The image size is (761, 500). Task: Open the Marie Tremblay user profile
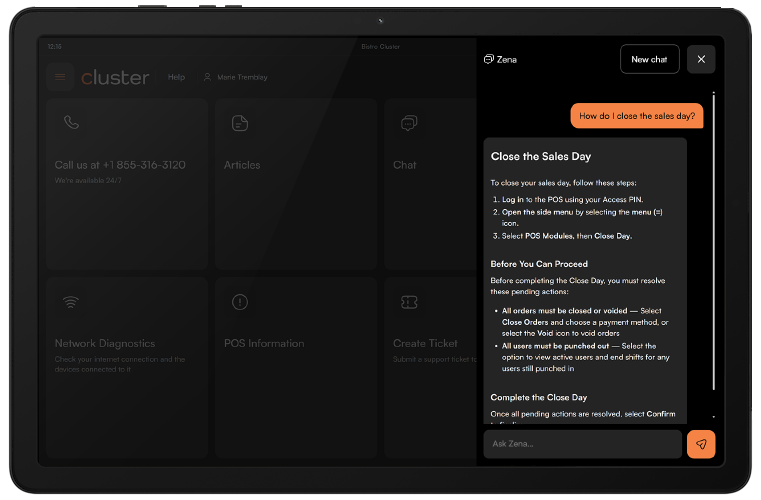[235, 77]
